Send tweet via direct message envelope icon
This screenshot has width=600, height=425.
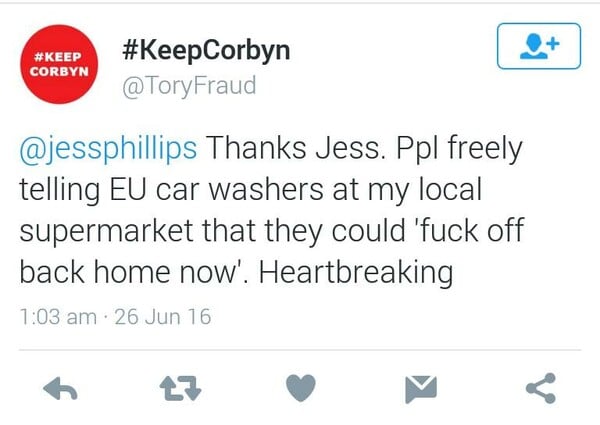pyautogui.click(x=421, y=389)
